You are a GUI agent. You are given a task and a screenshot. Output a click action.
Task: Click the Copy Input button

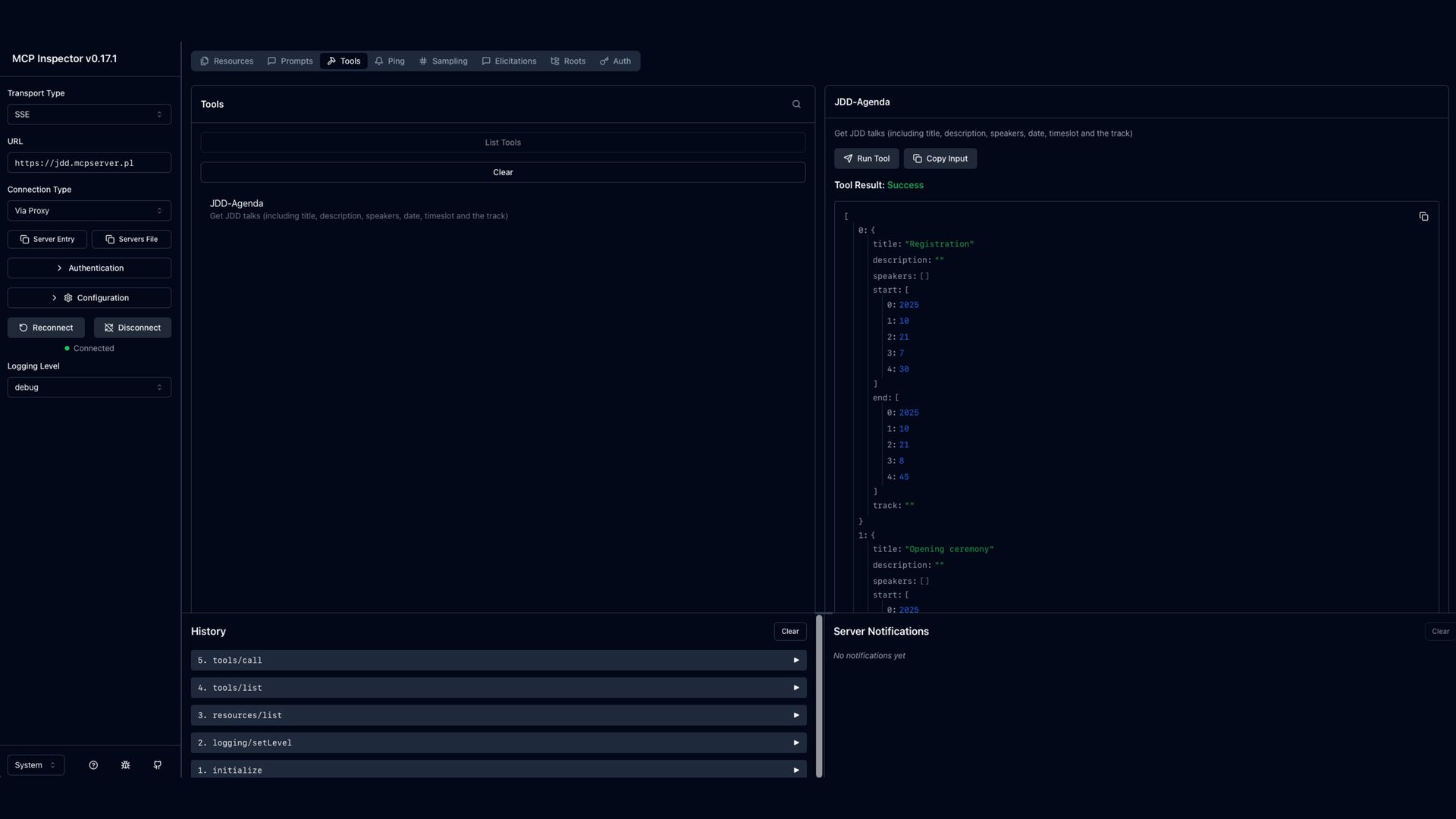click(940, 158)
